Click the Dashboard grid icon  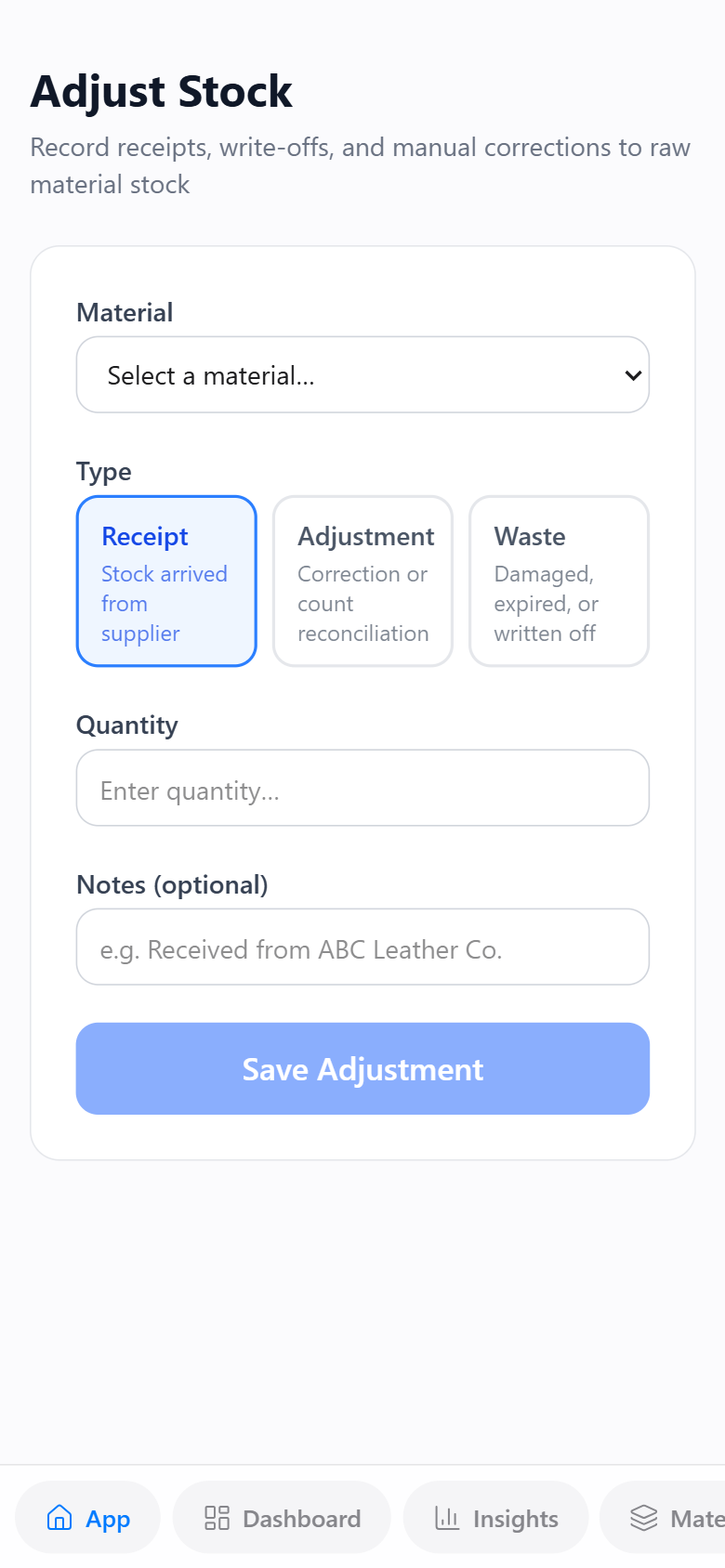217,1517
